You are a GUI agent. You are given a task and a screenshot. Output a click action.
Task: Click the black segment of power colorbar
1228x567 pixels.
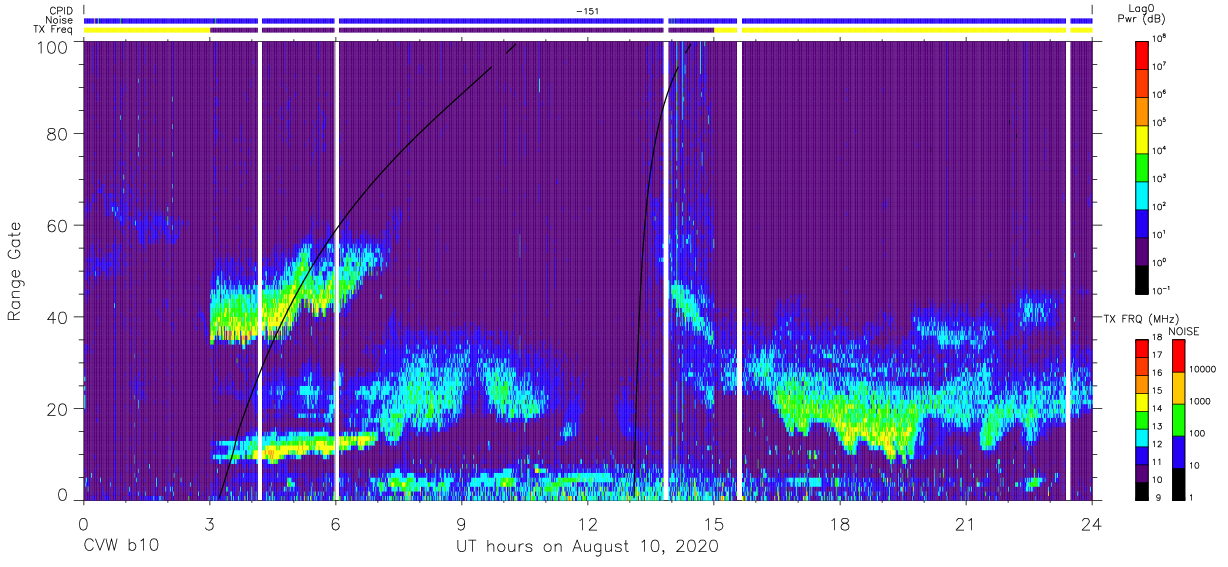point(1142,278)
